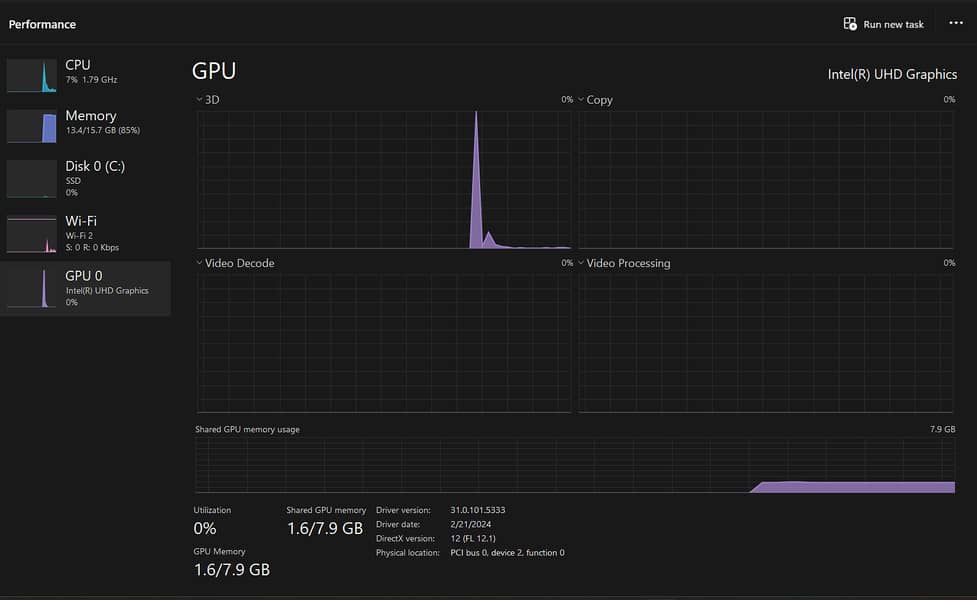Expand the Video Decode engine dropdown

pyautogui.click(x=199, y=264)
